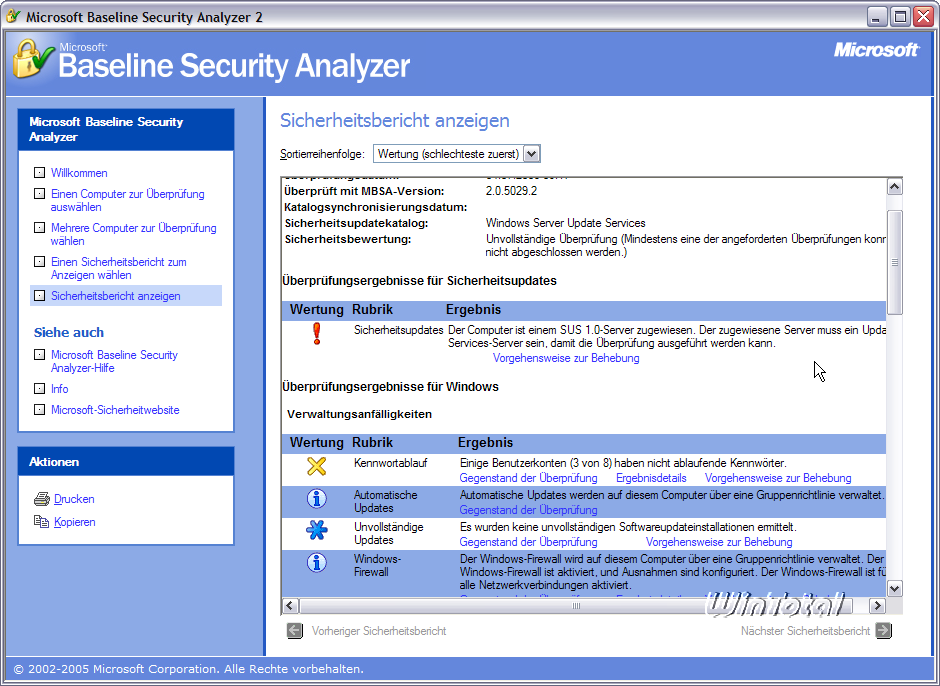Maximize the Baseline Security Analyzer window
This screenshot has height=686, width=940.
900,17
